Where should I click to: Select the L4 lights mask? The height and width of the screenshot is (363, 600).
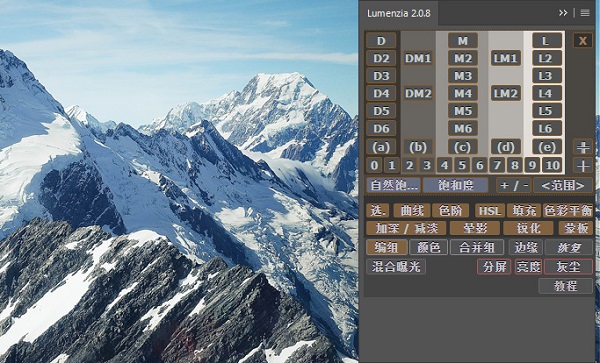[547, 93]
